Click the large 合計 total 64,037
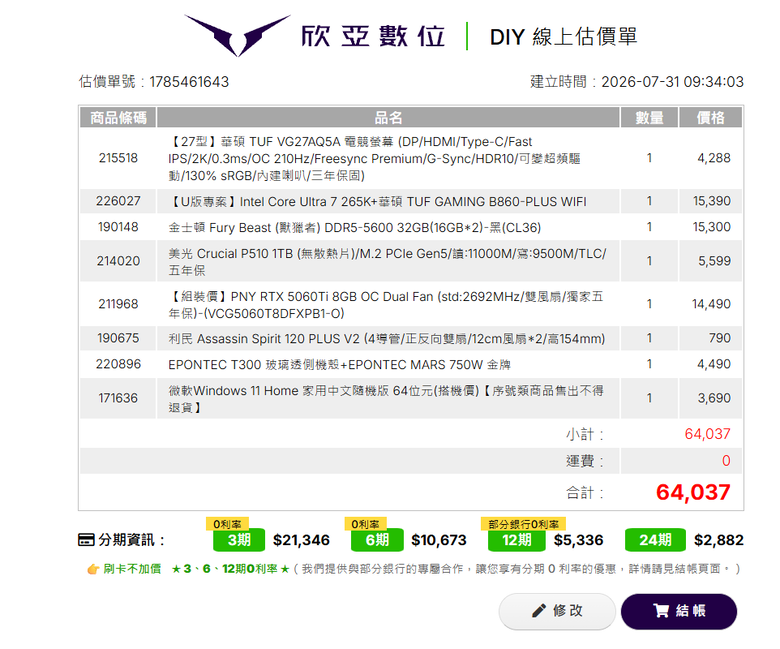This screenshot has height=649, width=780. pyautogui.click(x=693, y=492)
